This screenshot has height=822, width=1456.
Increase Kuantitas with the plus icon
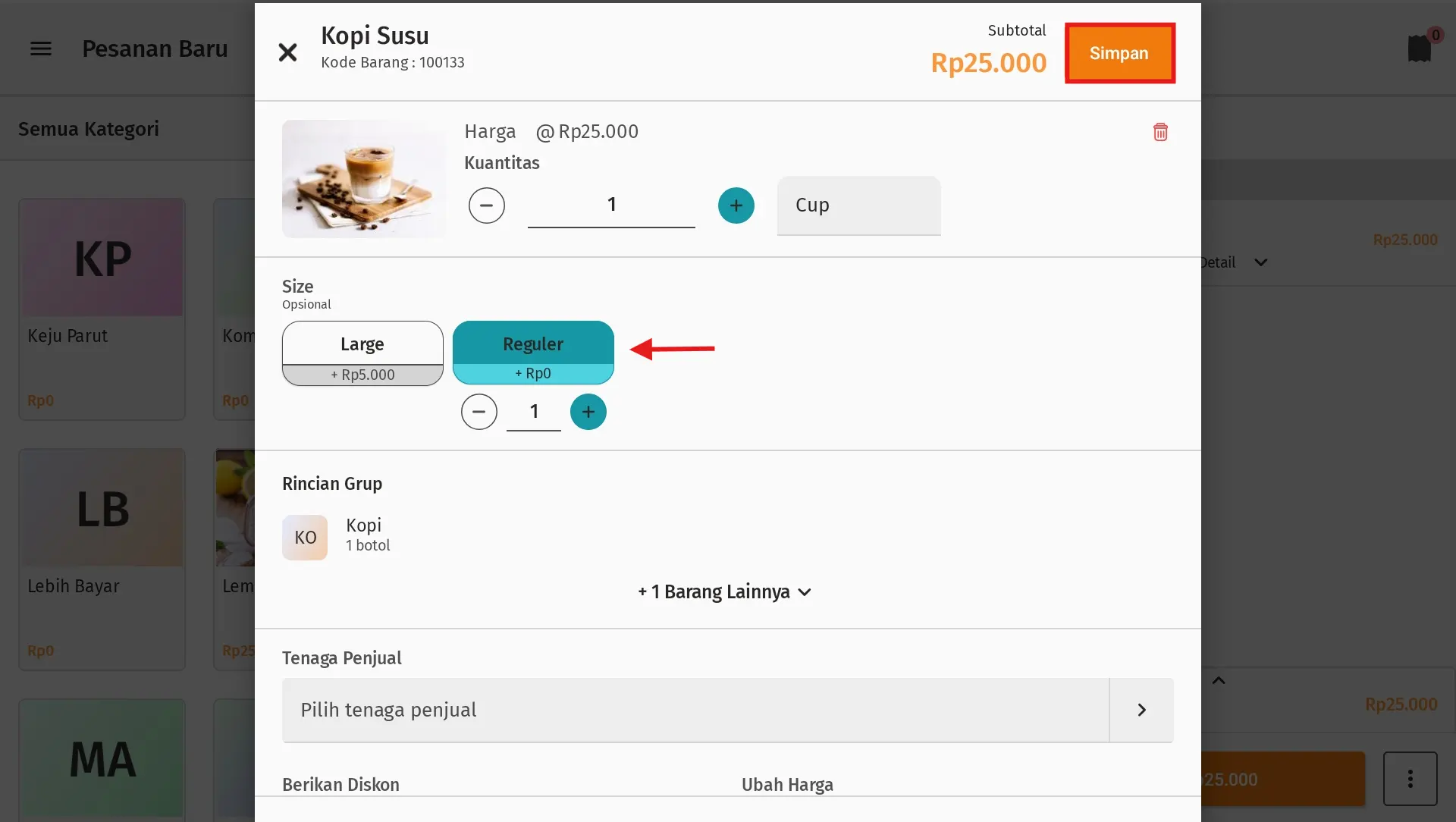736,206
